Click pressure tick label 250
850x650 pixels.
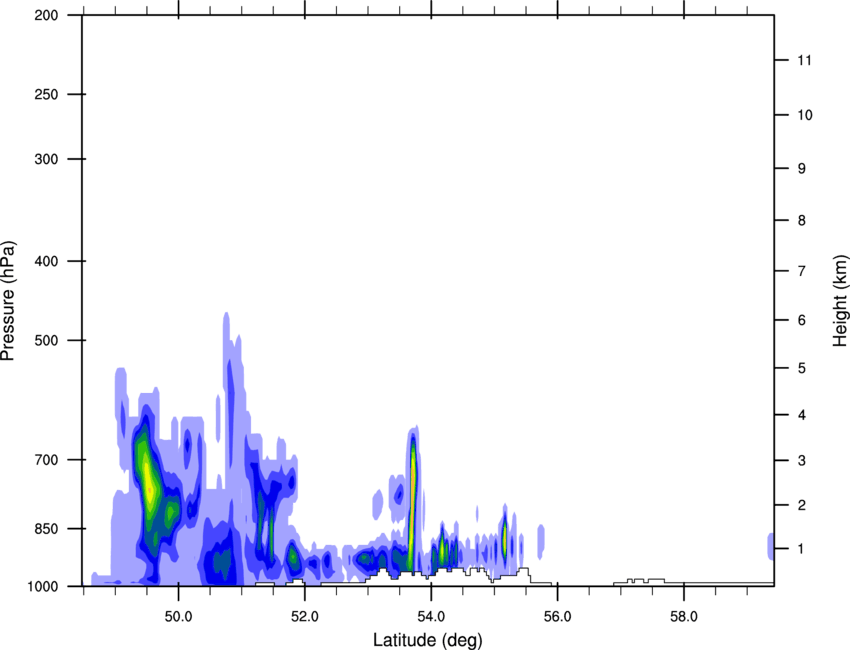coord(46,94)
